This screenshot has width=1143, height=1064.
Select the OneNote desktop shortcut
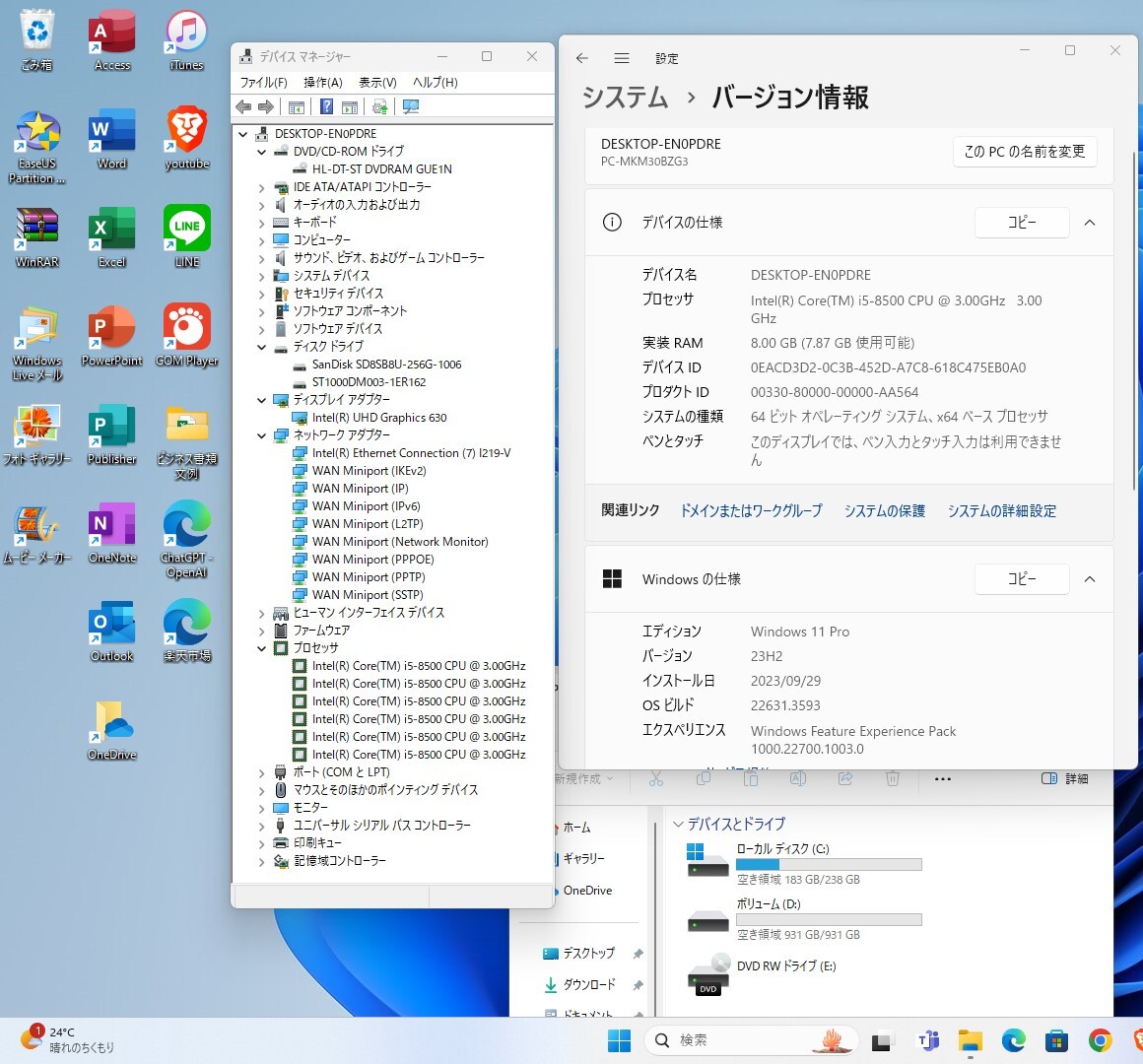pyautogui.click(x=111, y=533)
